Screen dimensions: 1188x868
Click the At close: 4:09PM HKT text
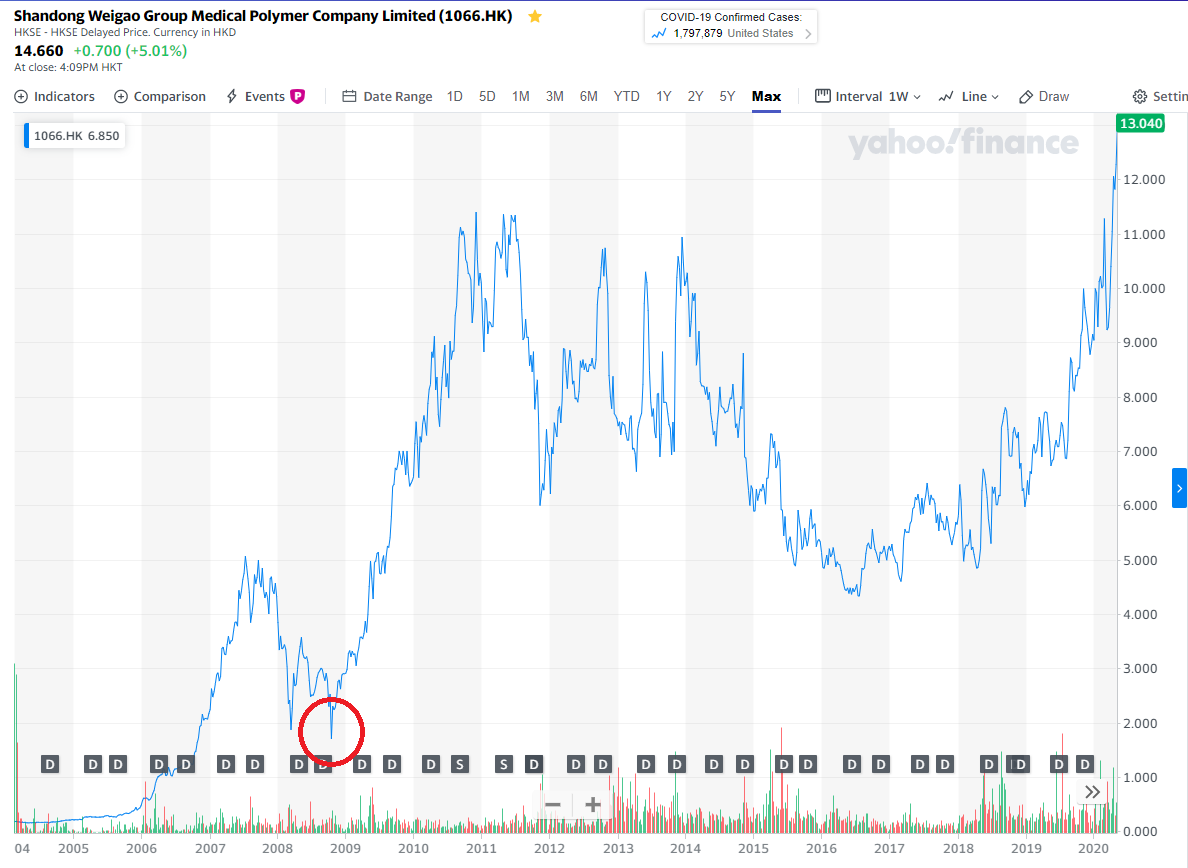[68, 67]
